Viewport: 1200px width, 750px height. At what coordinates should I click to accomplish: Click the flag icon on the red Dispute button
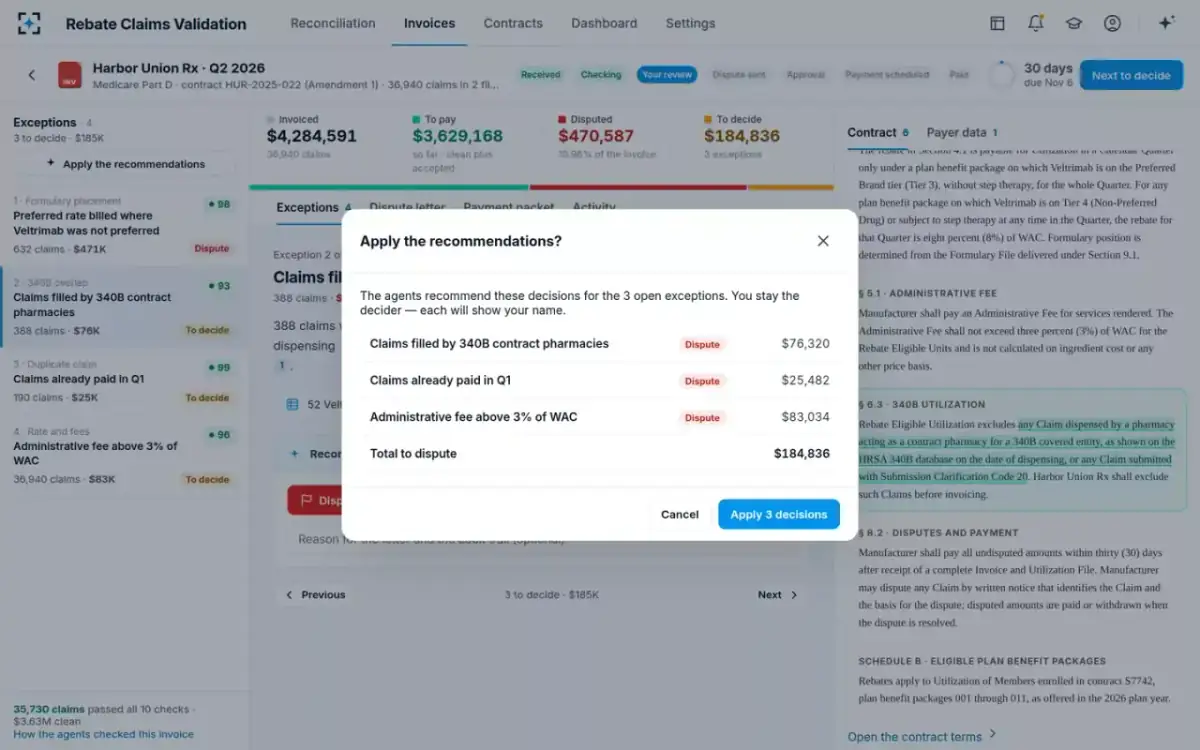pyautogui.click(x=306, y=500)
